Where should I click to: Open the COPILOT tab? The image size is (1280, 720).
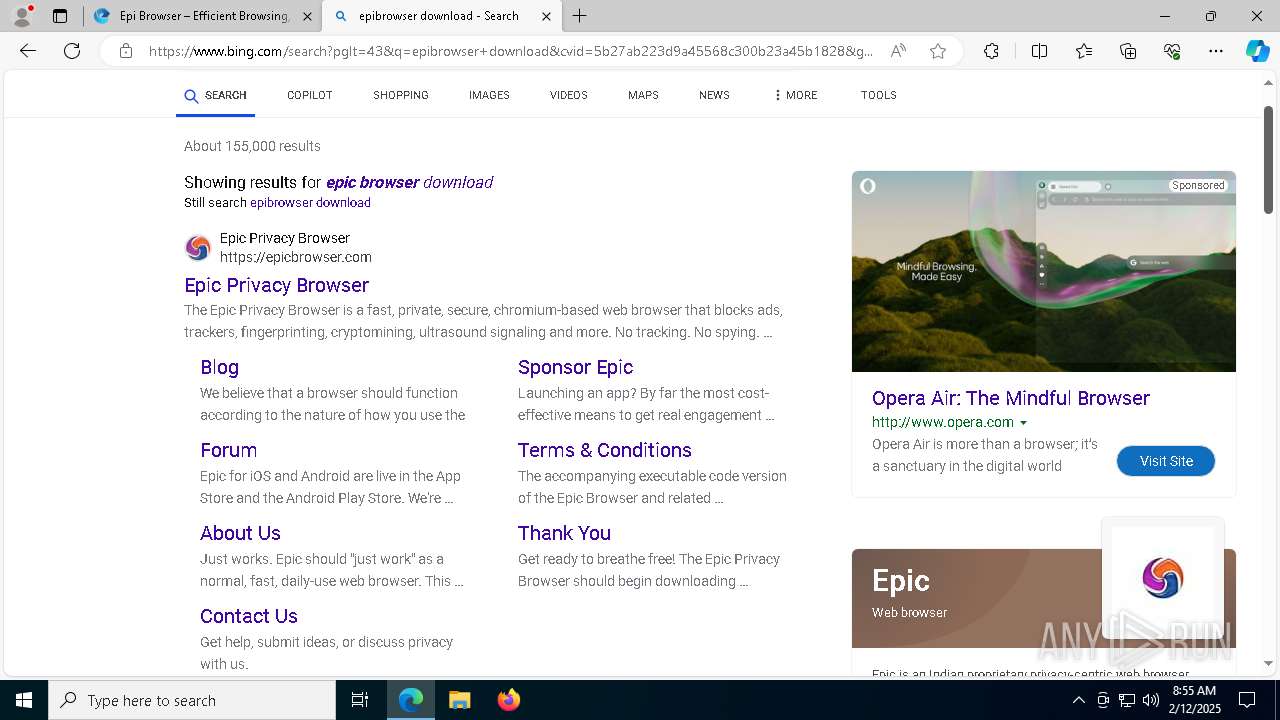(310, 95)
